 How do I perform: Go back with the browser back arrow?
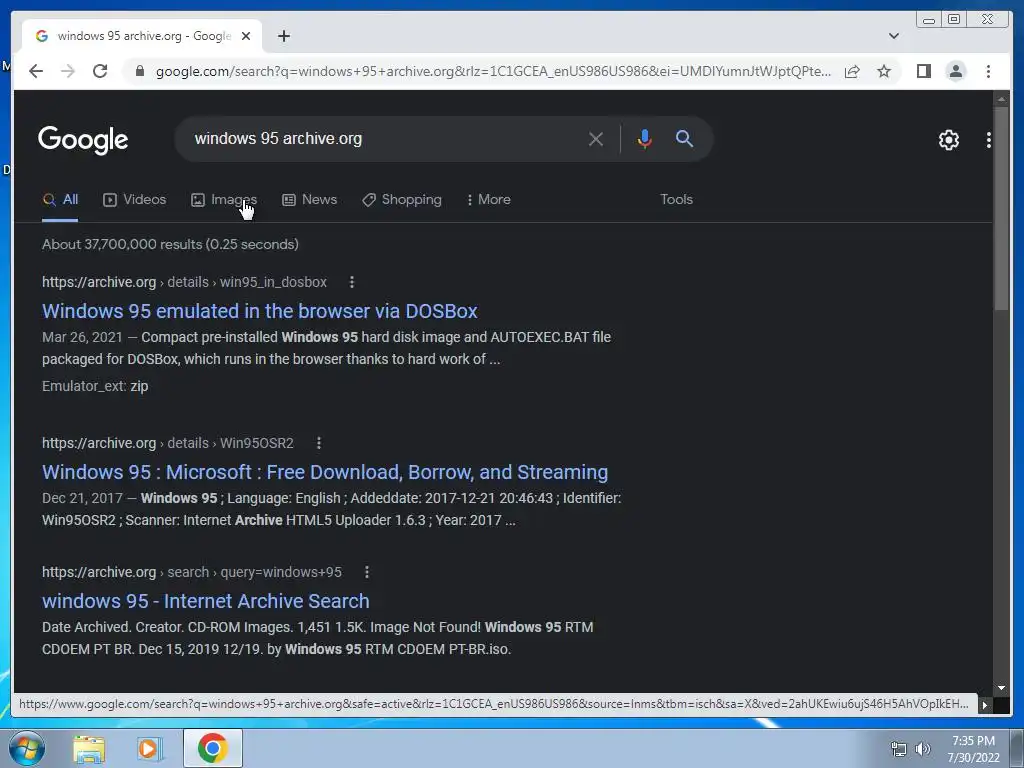pyautogui.click(x=36, y=71)
